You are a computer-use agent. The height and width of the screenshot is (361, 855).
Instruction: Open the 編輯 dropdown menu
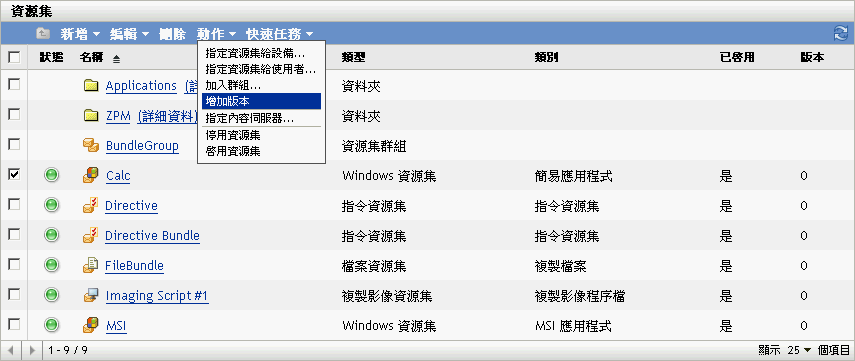click(x=129, y=34)
